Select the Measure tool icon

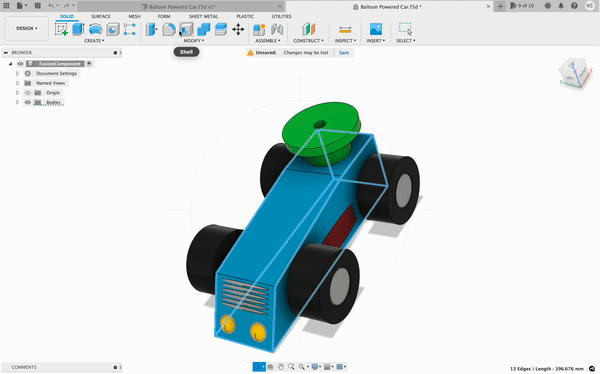coord(345,29)
